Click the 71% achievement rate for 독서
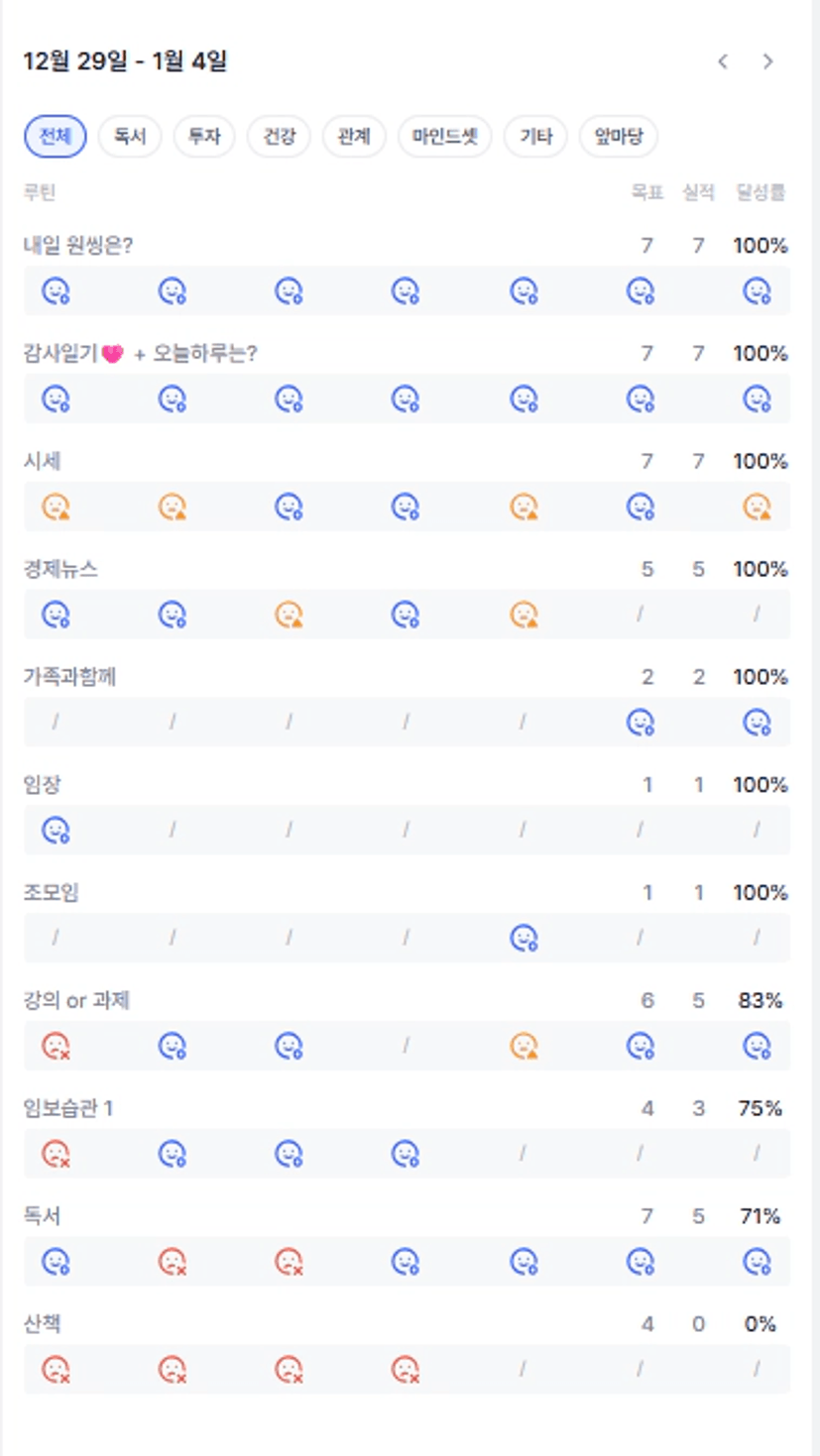820x1456 pixels. click(760, 1216)
